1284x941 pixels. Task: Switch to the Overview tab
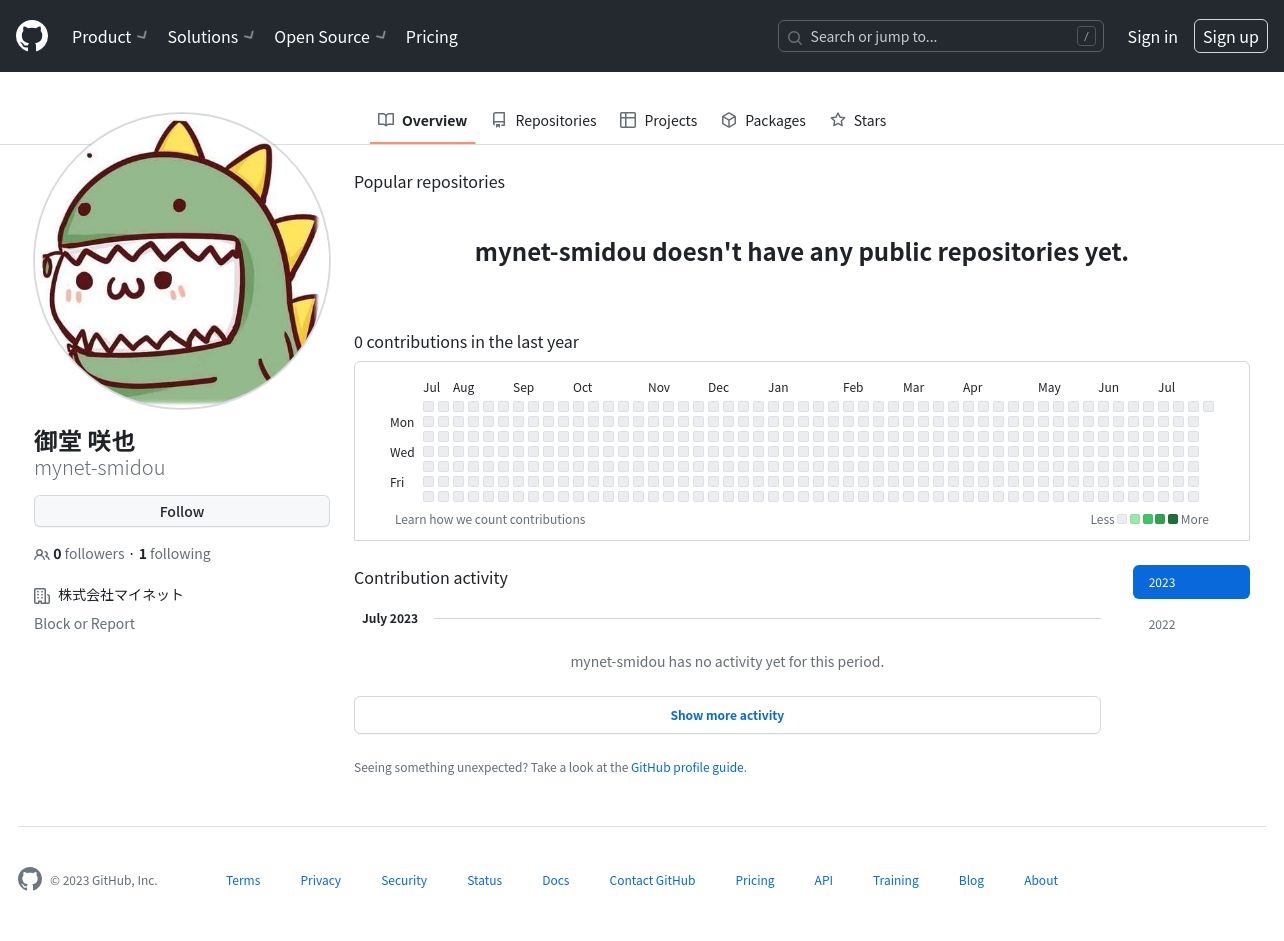422,120
